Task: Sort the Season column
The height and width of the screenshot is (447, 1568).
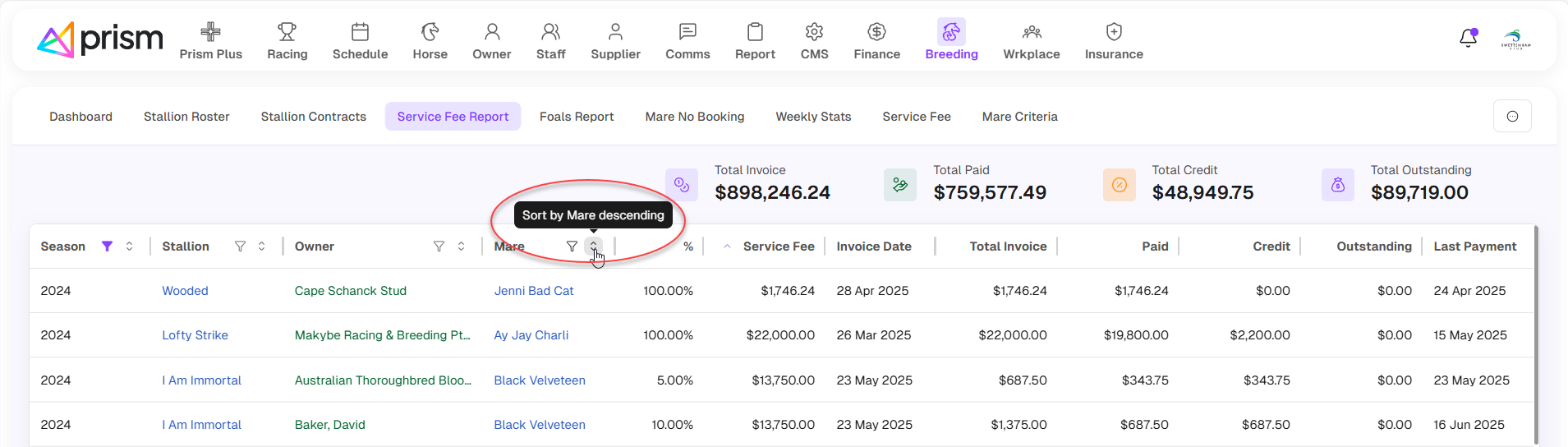Action: tap(130, 247)
